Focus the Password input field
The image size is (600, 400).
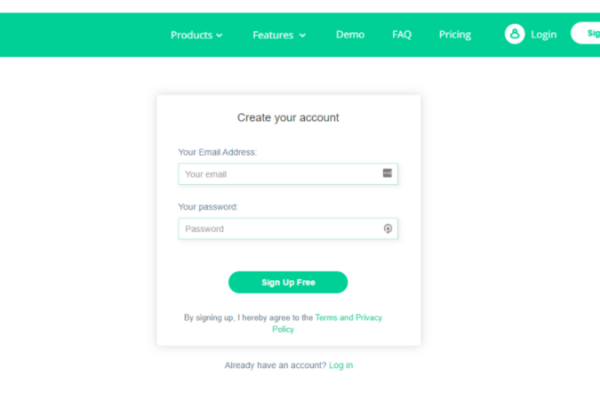[x=288, y=229]
